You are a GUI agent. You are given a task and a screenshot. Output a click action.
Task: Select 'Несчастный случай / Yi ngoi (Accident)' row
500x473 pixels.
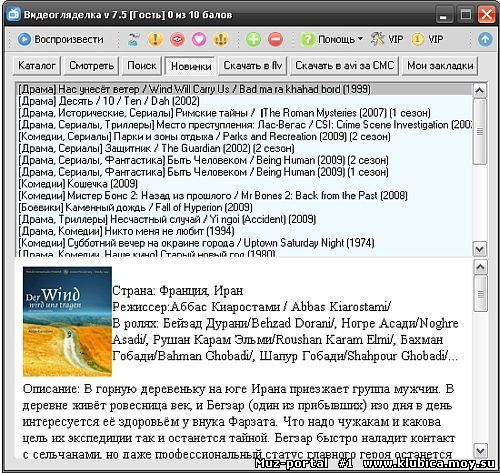click(x=244, y=219)
